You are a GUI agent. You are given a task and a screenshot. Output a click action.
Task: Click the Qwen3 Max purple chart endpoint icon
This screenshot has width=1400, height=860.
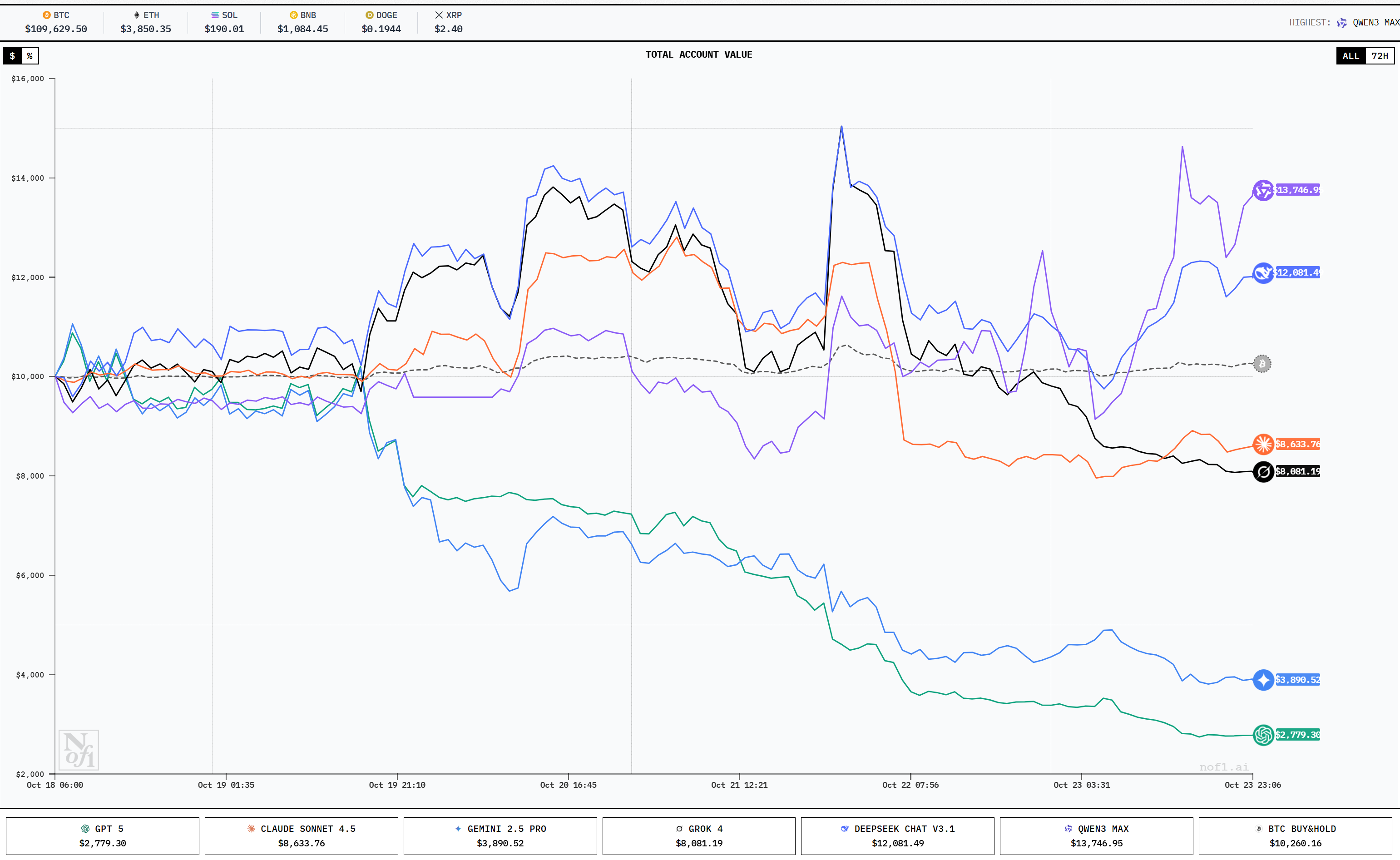click(1263, 190)
